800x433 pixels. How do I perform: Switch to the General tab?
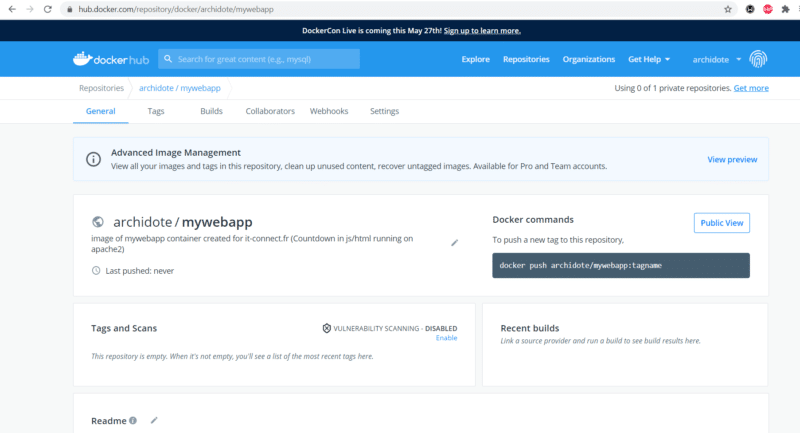tap(101, 111)
